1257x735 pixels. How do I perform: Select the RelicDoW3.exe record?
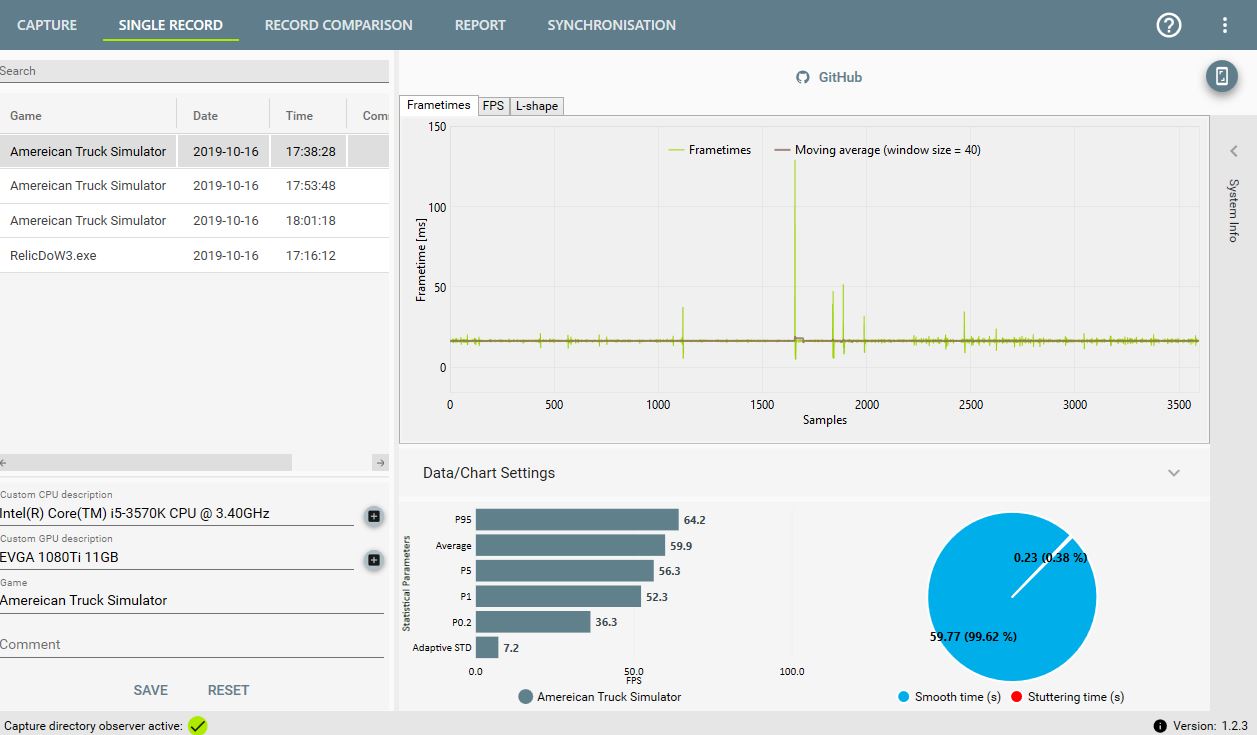point(194,256)
